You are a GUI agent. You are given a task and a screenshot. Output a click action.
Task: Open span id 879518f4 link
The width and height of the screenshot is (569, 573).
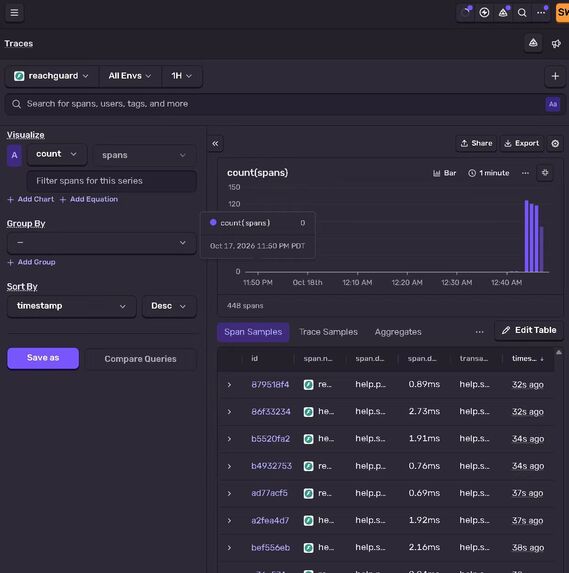tap(270, 385)
